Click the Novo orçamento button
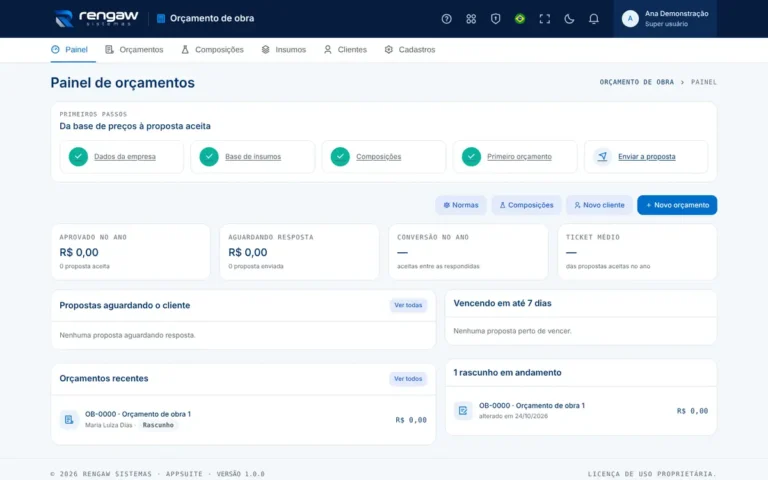Image resolution: width=768 pixels, height=480 pixels. point(677,205)
